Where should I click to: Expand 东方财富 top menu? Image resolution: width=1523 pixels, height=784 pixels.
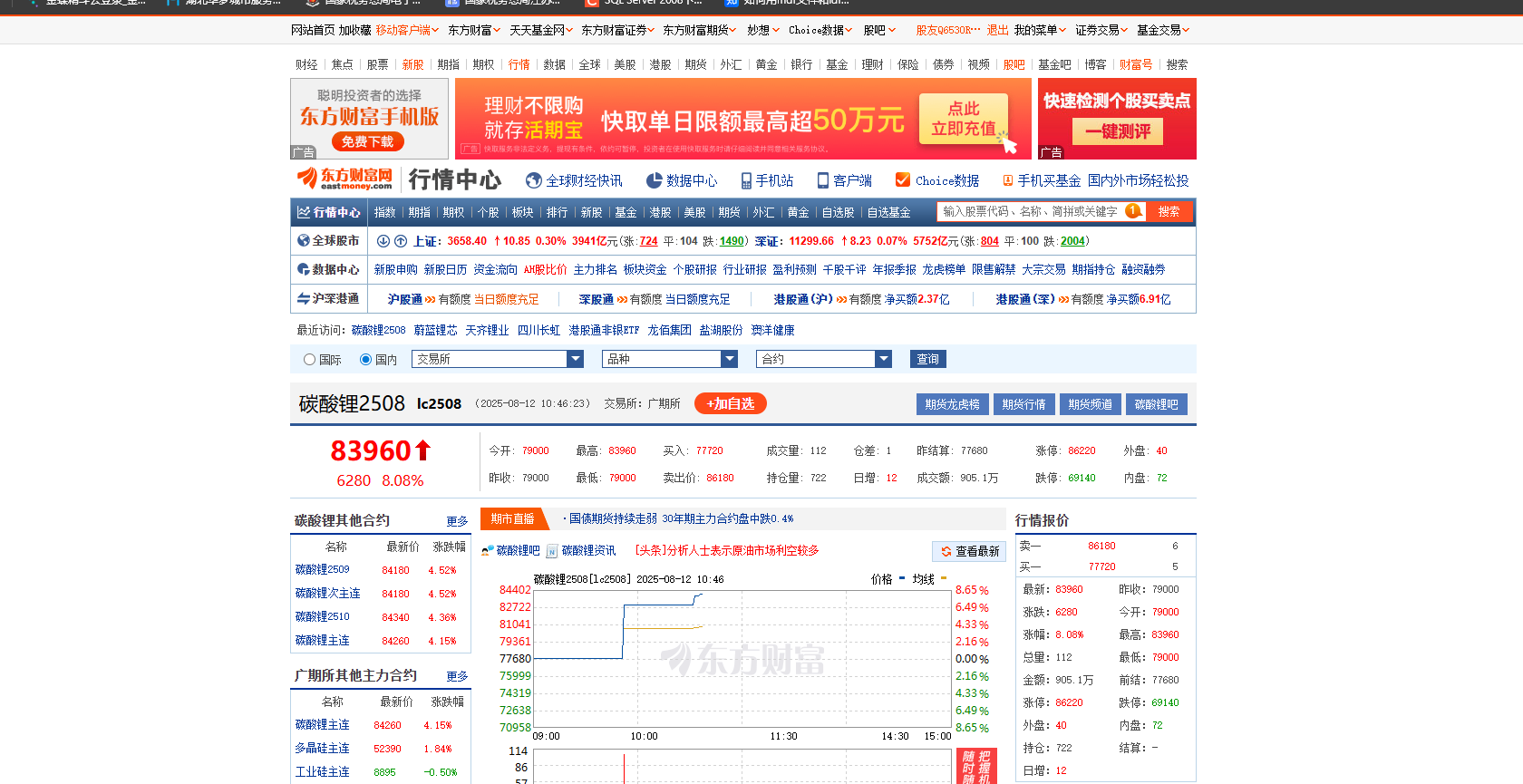pos(474,30)
